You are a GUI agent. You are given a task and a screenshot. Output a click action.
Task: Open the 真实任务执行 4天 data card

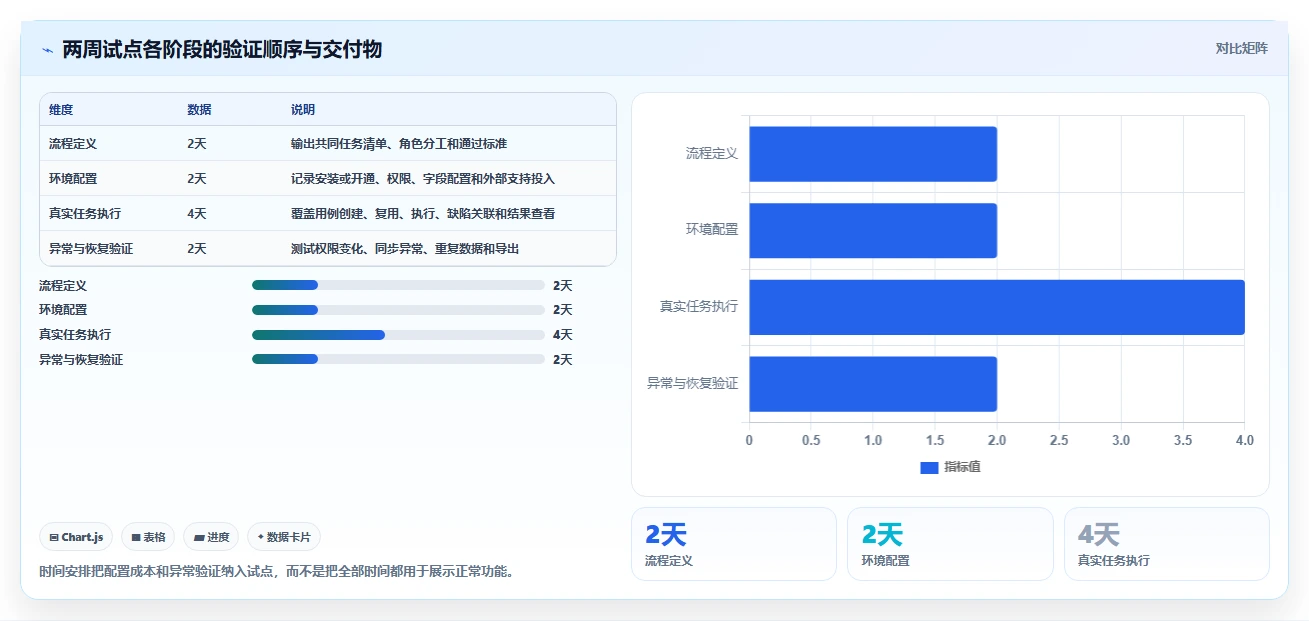pos(1166,544)
